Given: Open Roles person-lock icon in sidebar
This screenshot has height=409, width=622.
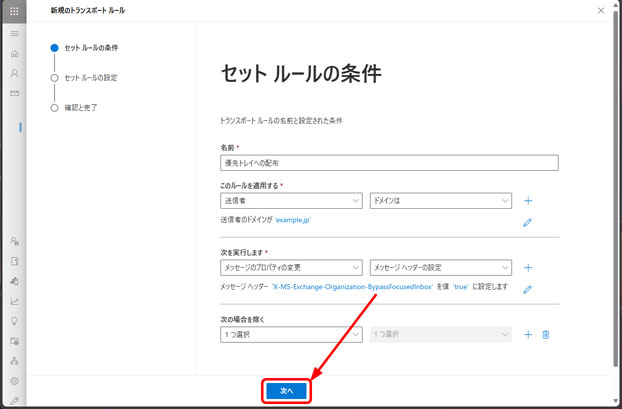Looking at the screenshot, I should [x=14, y=241].
